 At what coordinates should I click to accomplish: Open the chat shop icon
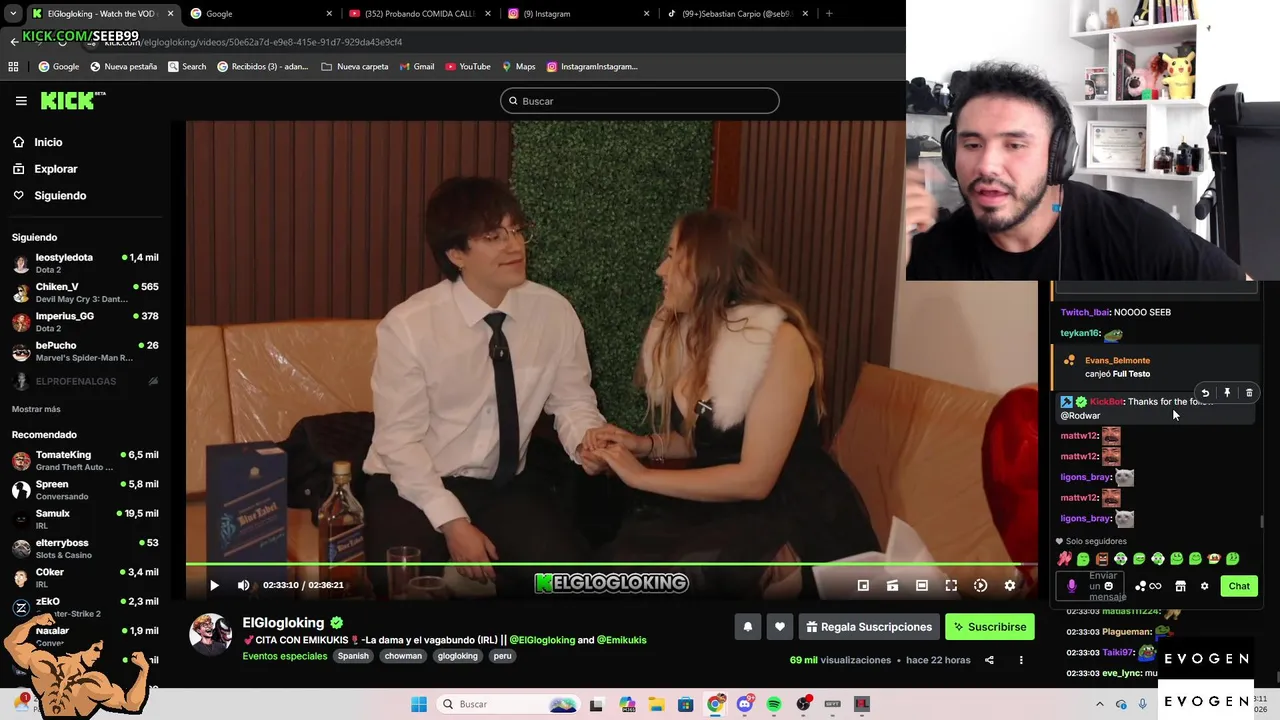1180,586
